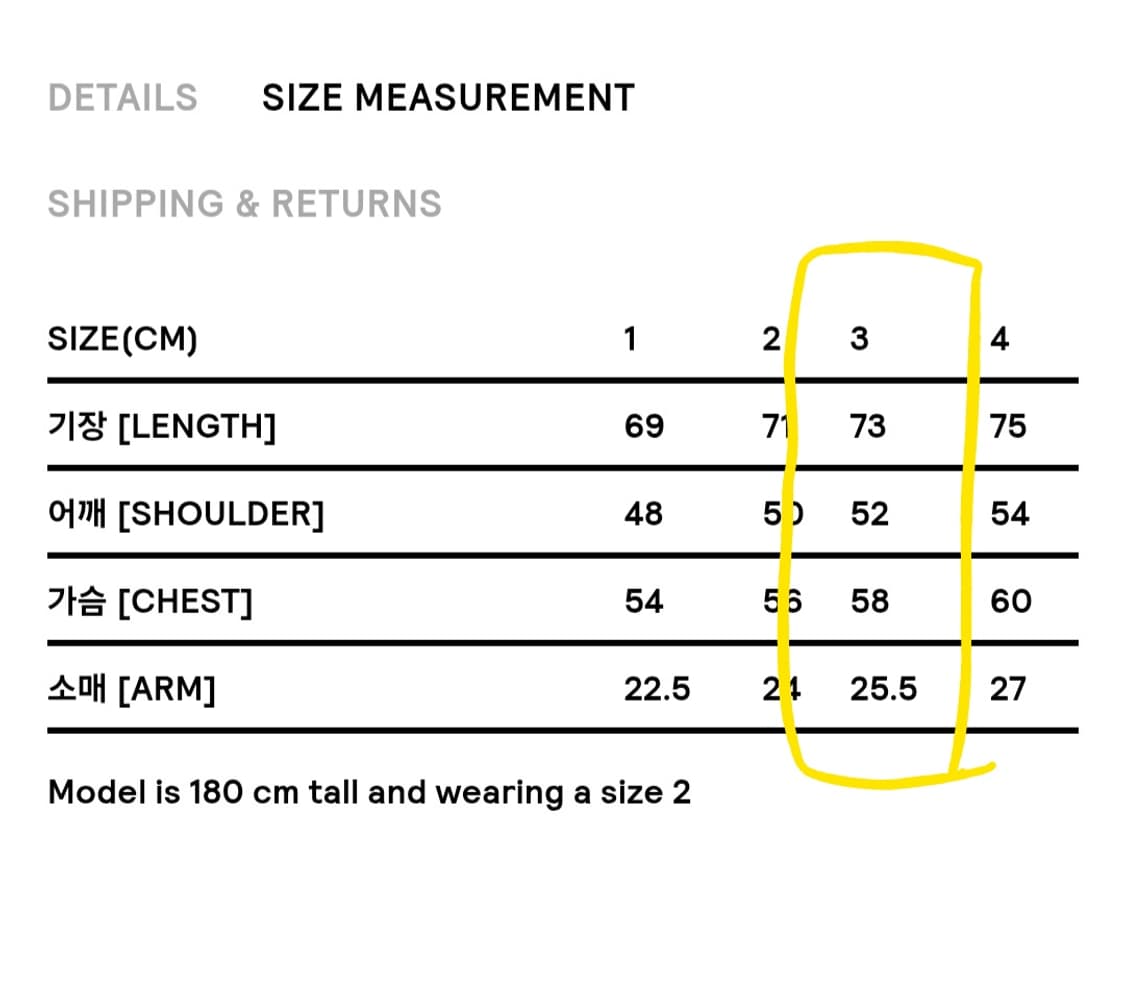Click length value 73 for size 3
Viewport: 1125px width, 988px height.
[x=868, y=426]
